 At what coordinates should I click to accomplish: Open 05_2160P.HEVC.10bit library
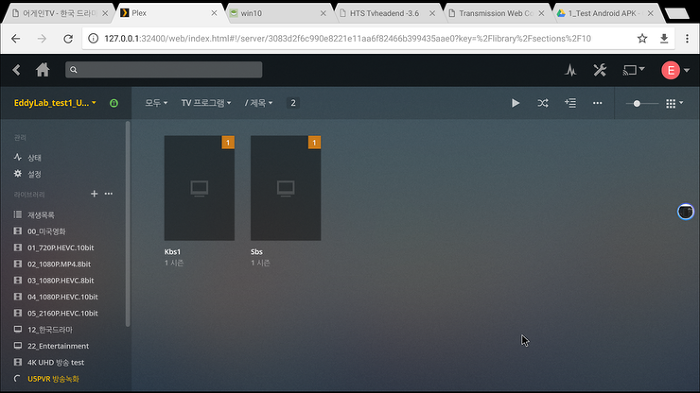(x=56, y=313)
